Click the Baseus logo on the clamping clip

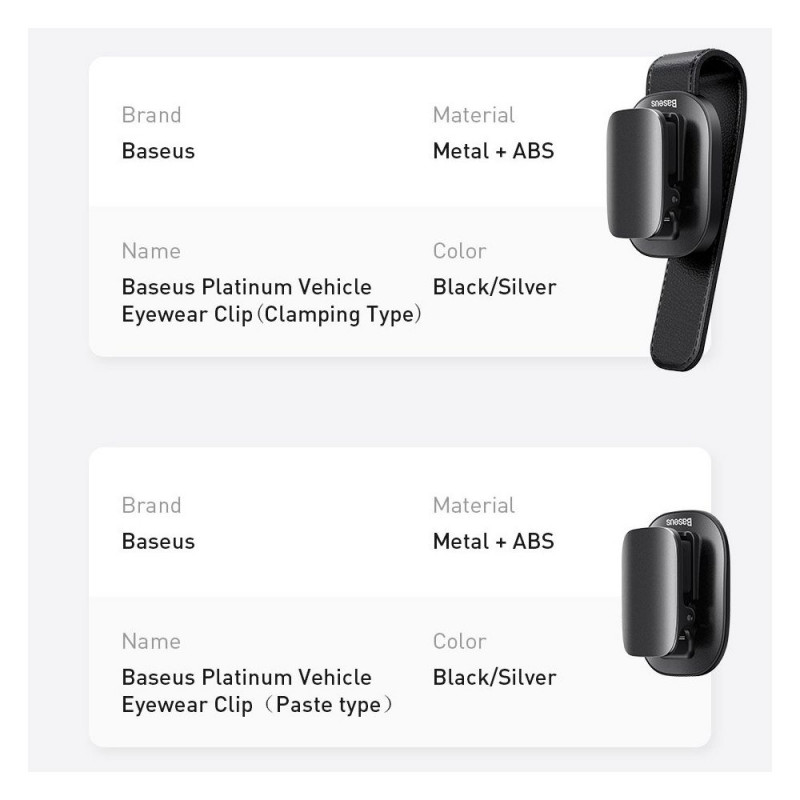coord(667,102)
